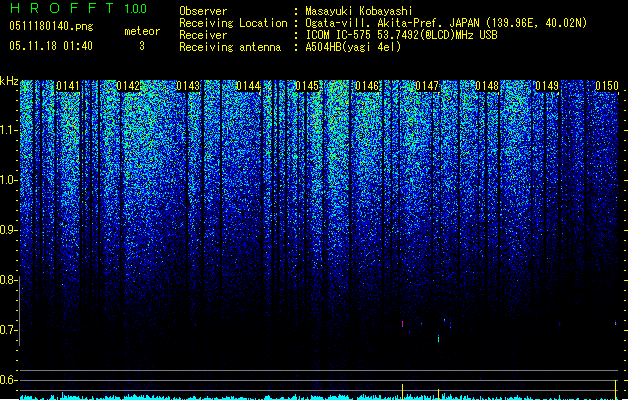The height and width of the screenshot is (400, 629).
Task: Click the 0.8 kHz axis label
Action: point(8,280)
